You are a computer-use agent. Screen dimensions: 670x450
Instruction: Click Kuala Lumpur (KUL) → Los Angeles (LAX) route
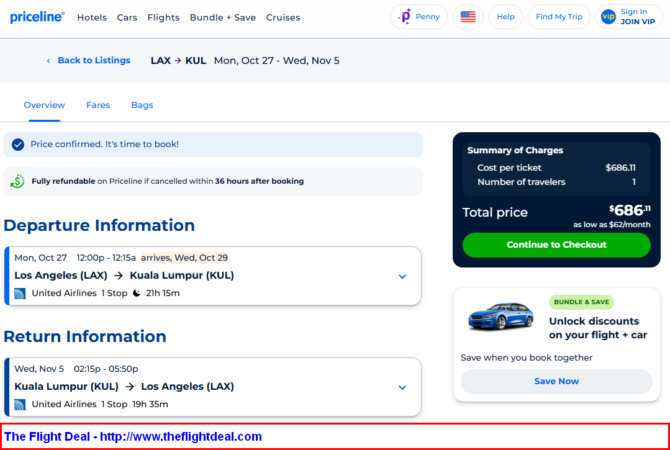coord(124,387)
